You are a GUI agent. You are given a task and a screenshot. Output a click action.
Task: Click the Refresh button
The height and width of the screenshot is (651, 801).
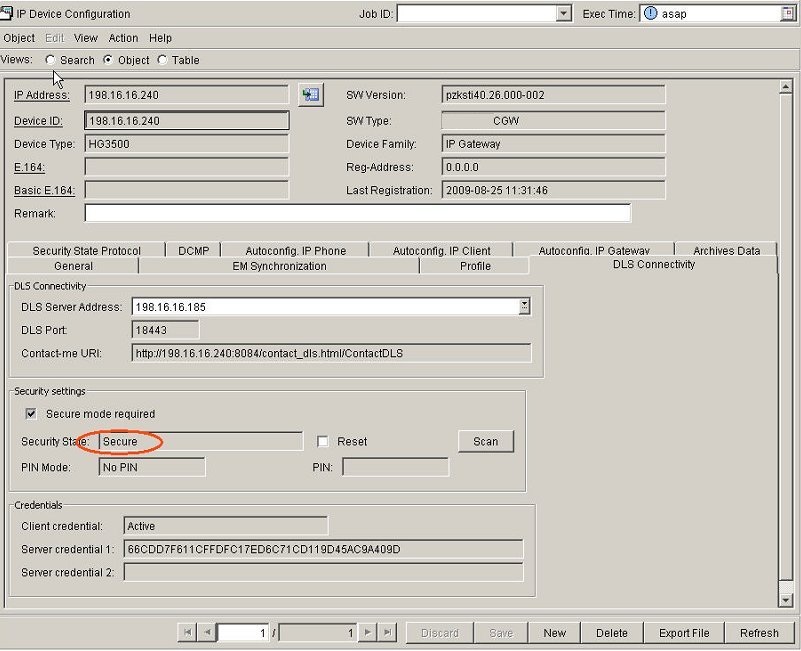(759, 633)
